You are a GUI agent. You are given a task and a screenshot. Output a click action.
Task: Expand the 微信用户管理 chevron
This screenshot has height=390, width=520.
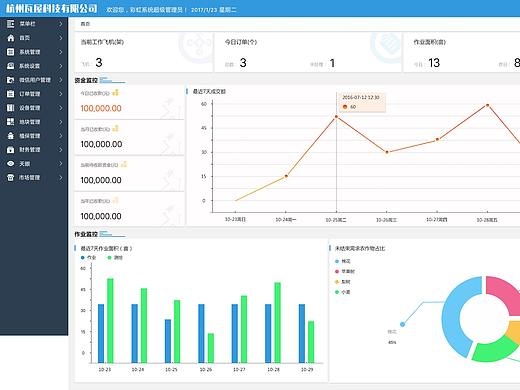click(60, 80)
